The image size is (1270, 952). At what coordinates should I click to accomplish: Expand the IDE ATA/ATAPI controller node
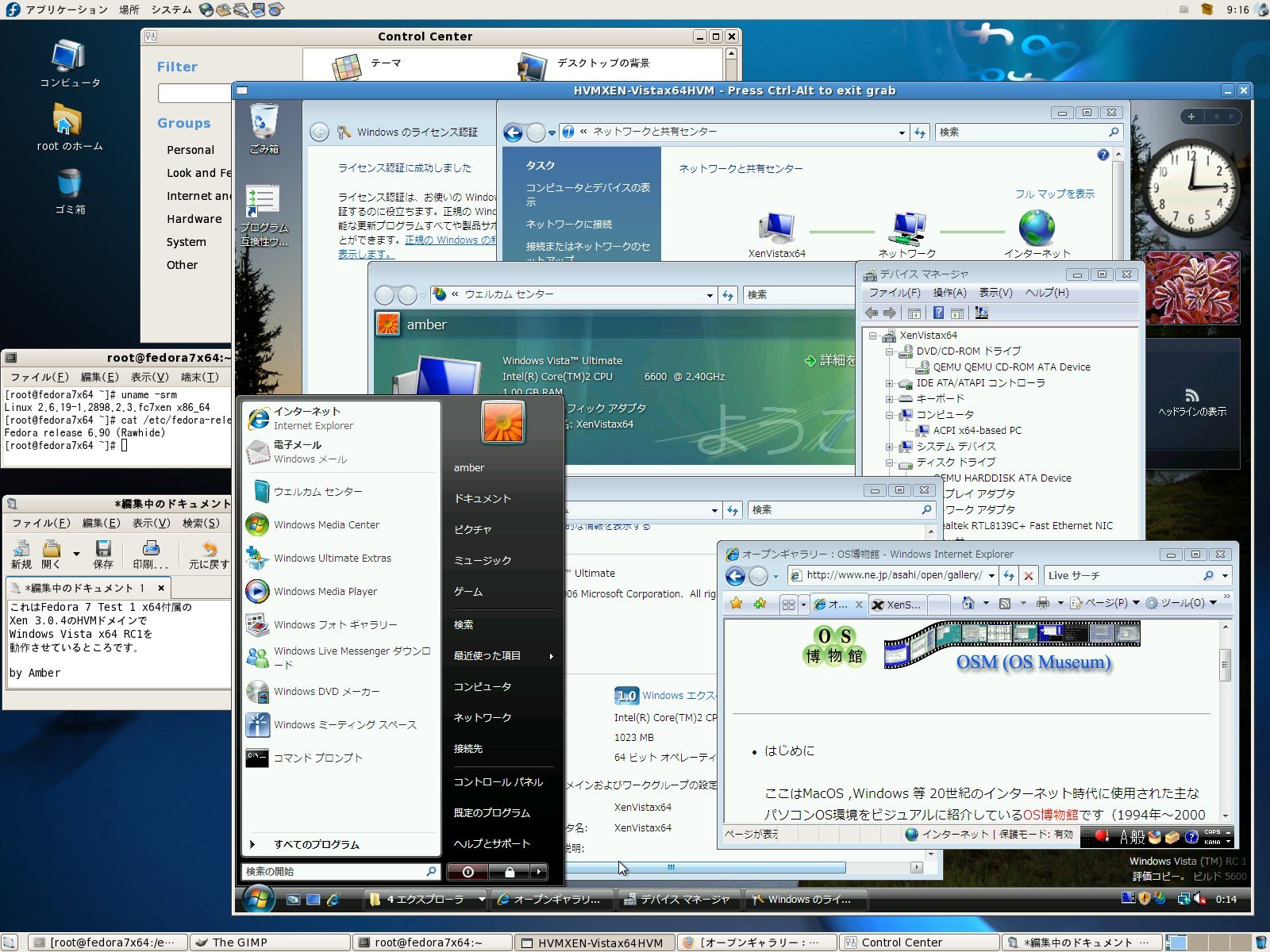click(x=889, y=383)
